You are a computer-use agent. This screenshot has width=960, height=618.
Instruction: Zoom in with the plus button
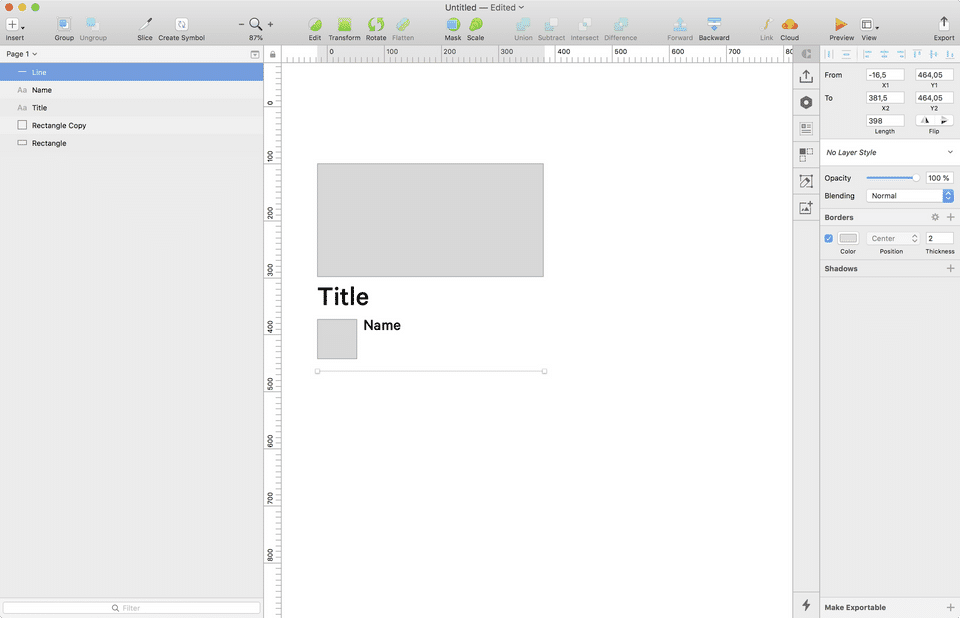click(270, 24)
